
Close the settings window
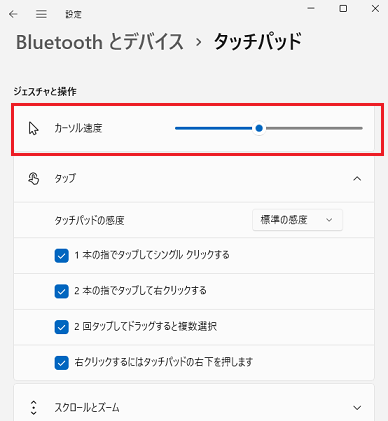point(375,9)
